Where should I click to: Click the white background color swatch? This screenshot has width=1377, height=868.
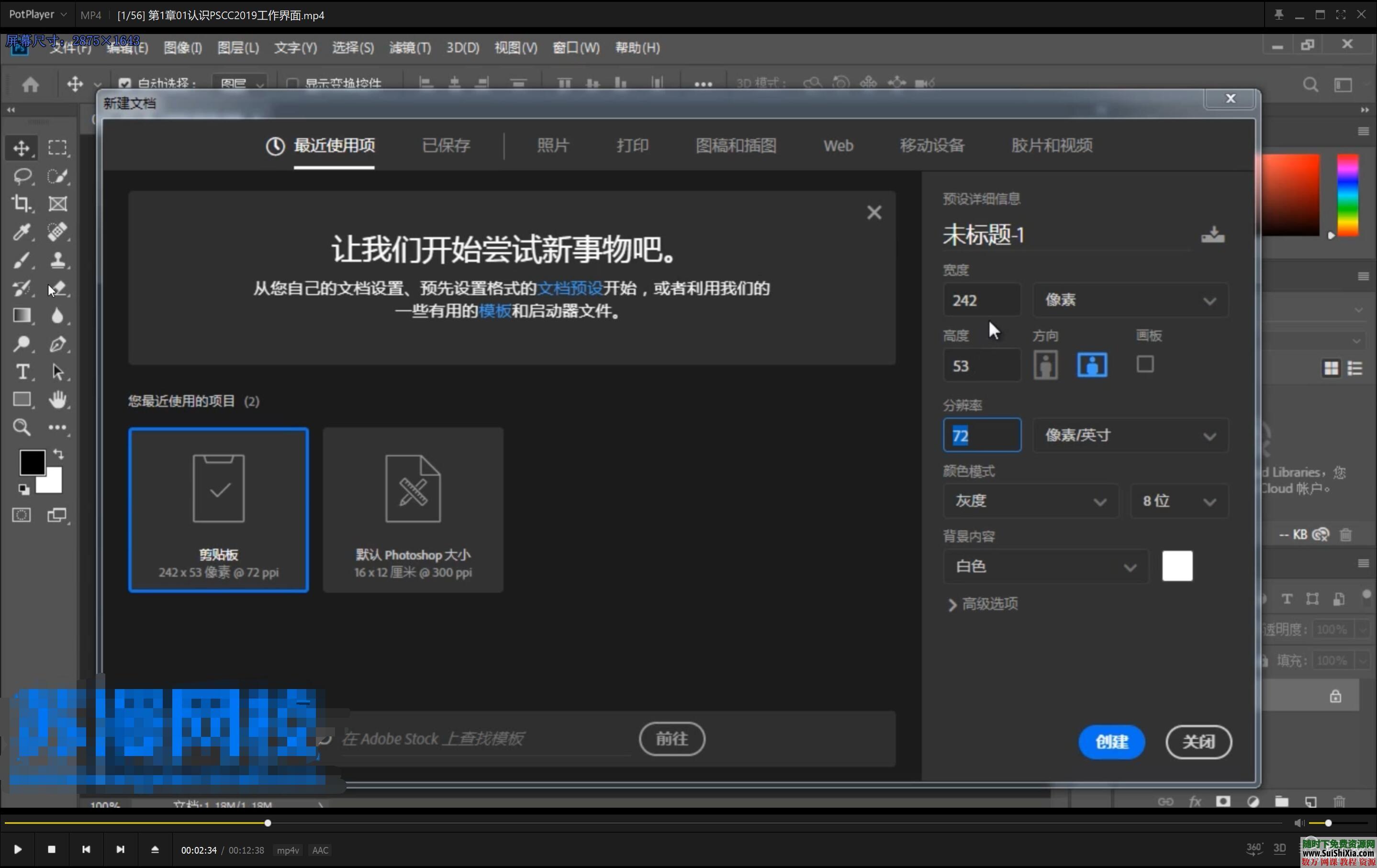tap(1177, 566)
